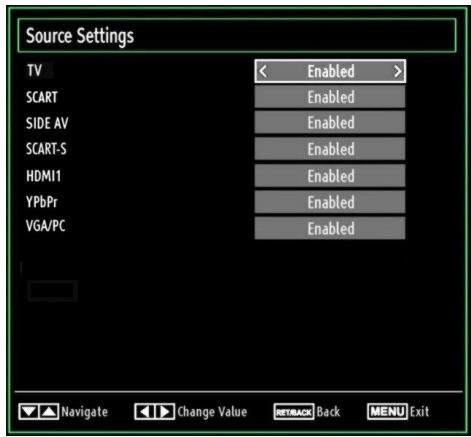471x437 pixels.
Task: Select the TV Enabled value field
Action: coord(330,71)
